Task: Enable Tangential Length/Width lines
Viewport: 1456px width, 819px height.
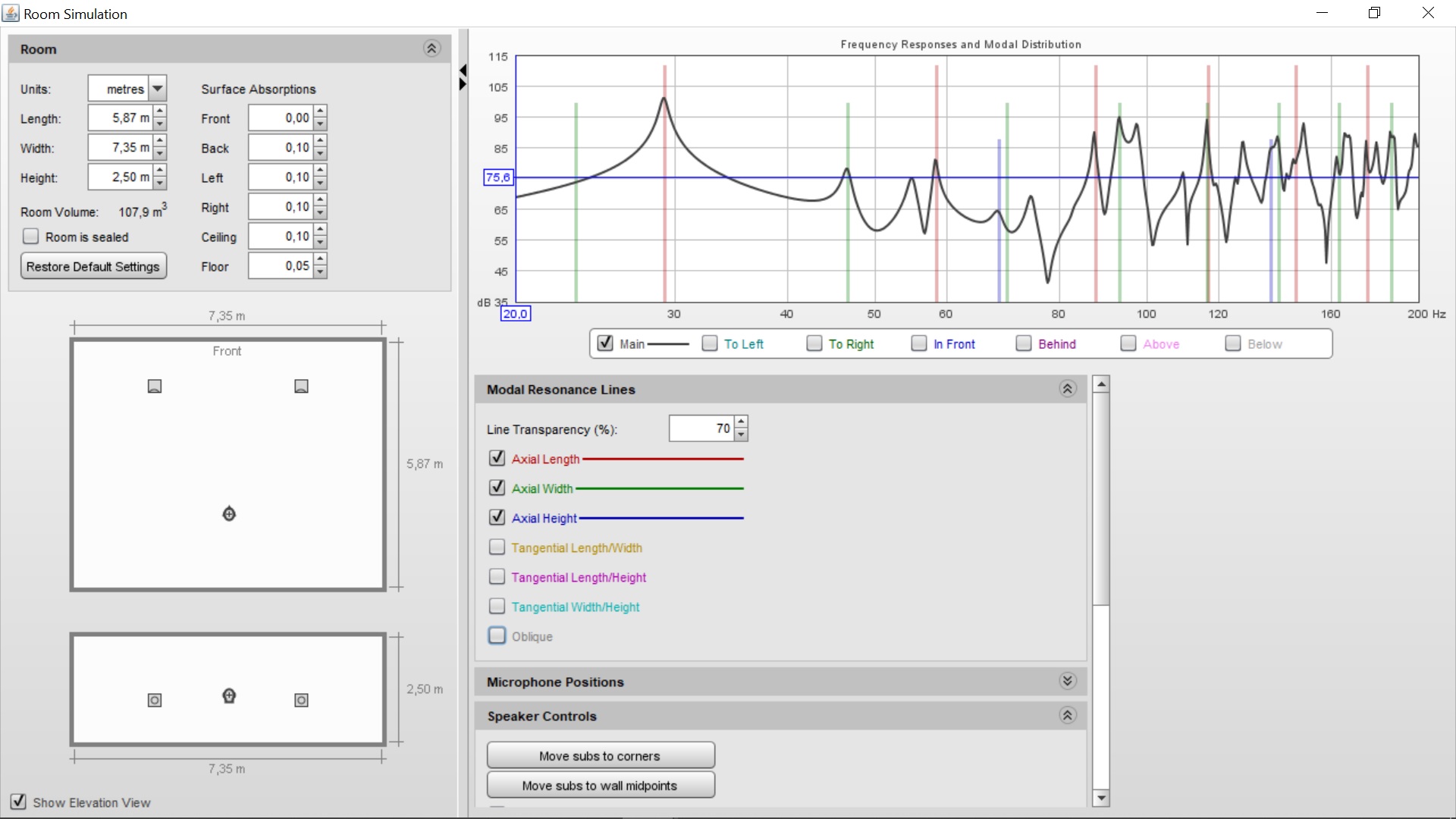Action: (x=497, y=547)
